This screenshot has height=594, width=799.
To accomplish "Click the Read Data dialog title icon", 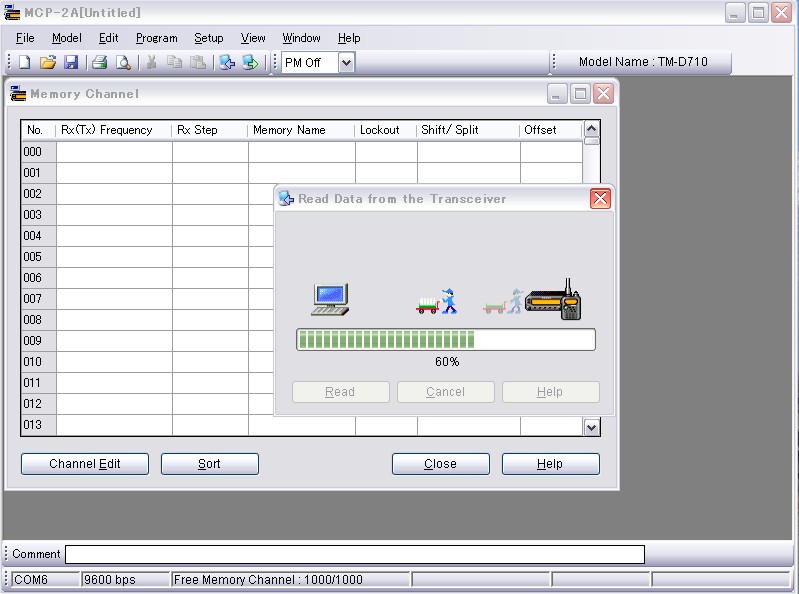I will coord(286,199).
